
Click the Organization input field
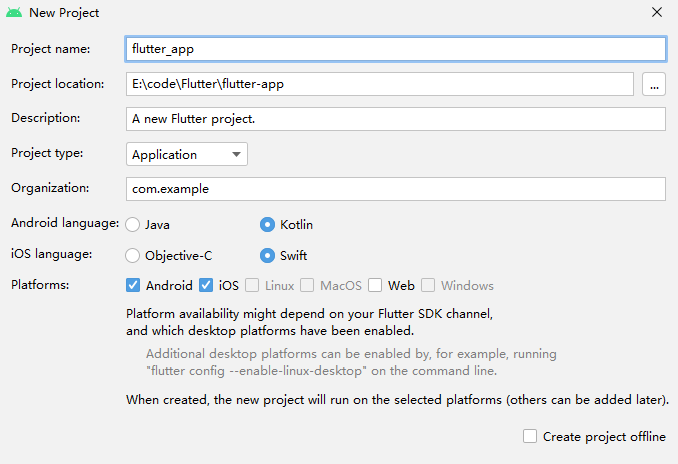coord(396,189)
